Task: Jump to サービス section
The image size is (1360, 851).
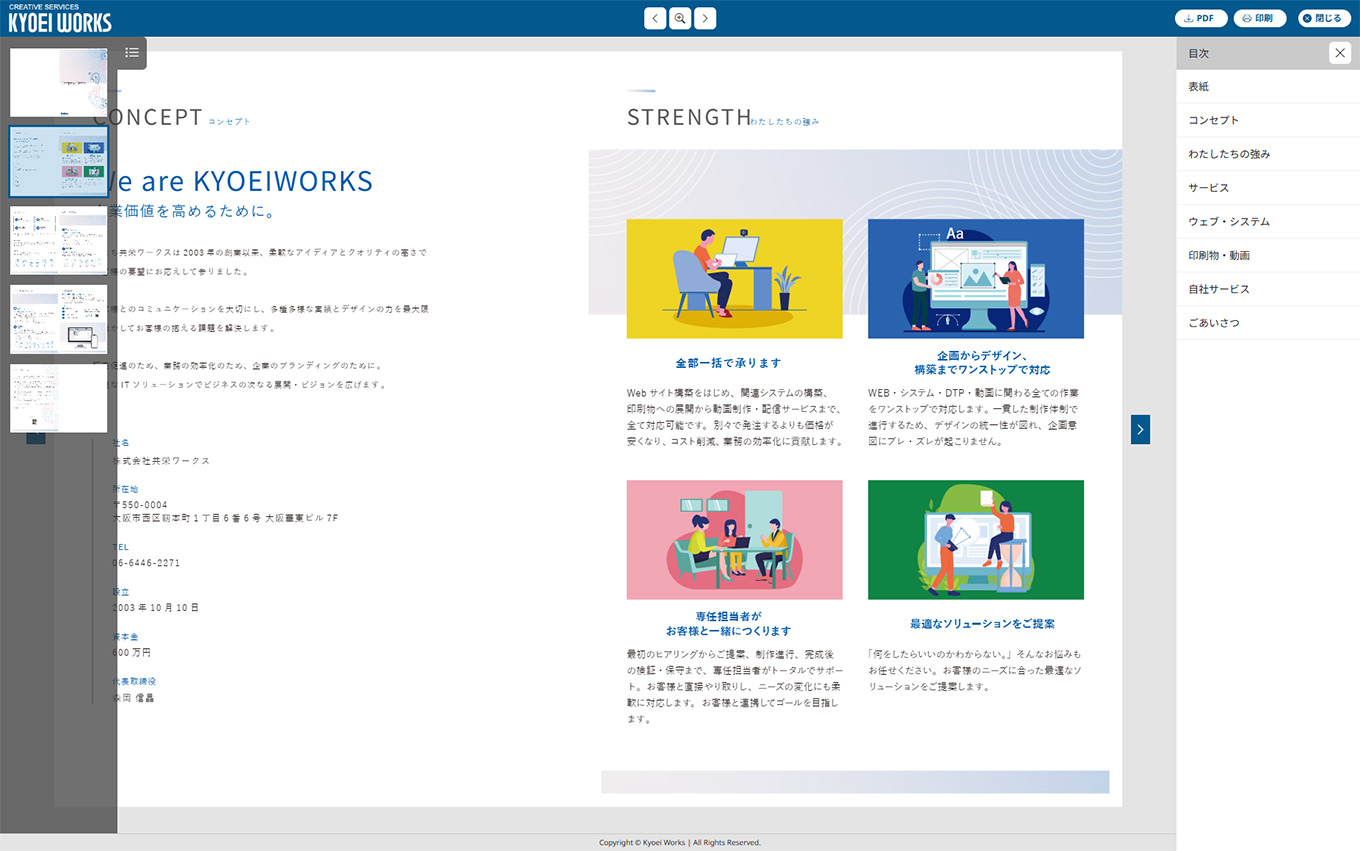Action: point(1268,188)
